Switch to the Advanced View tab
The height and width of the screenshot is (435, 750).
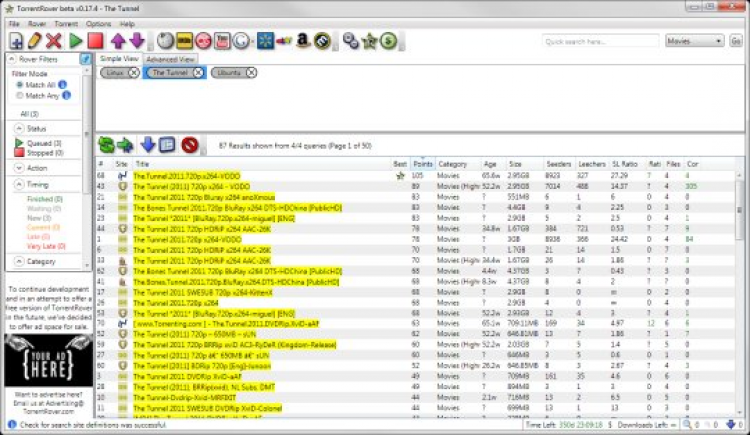[170, 59]
